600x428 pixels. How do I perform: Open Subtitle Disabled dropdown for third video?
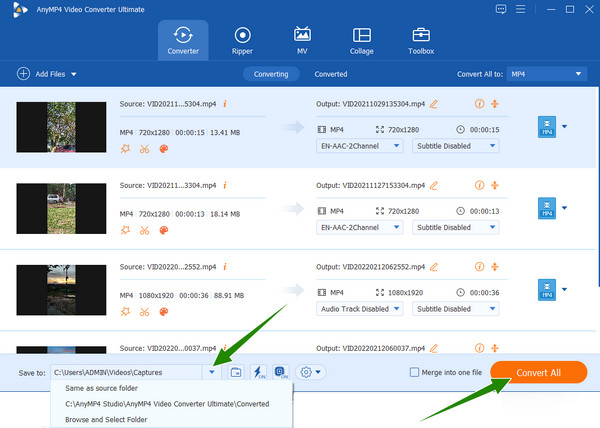pyautogui.click(x=455, y=309)
